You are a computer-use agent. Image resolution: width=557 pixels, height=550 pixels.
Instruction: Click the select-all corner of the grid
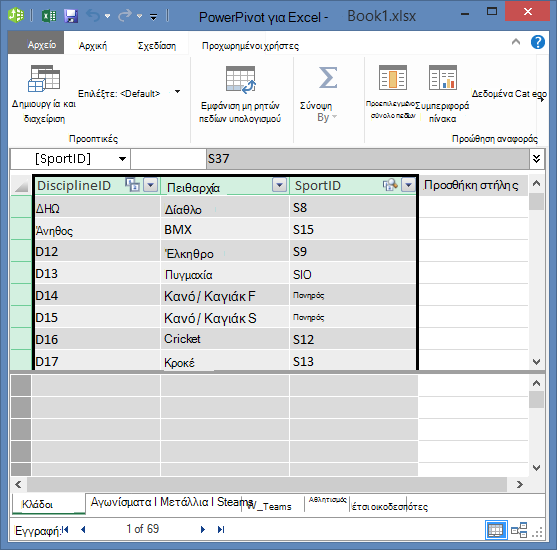coord(21,185)
